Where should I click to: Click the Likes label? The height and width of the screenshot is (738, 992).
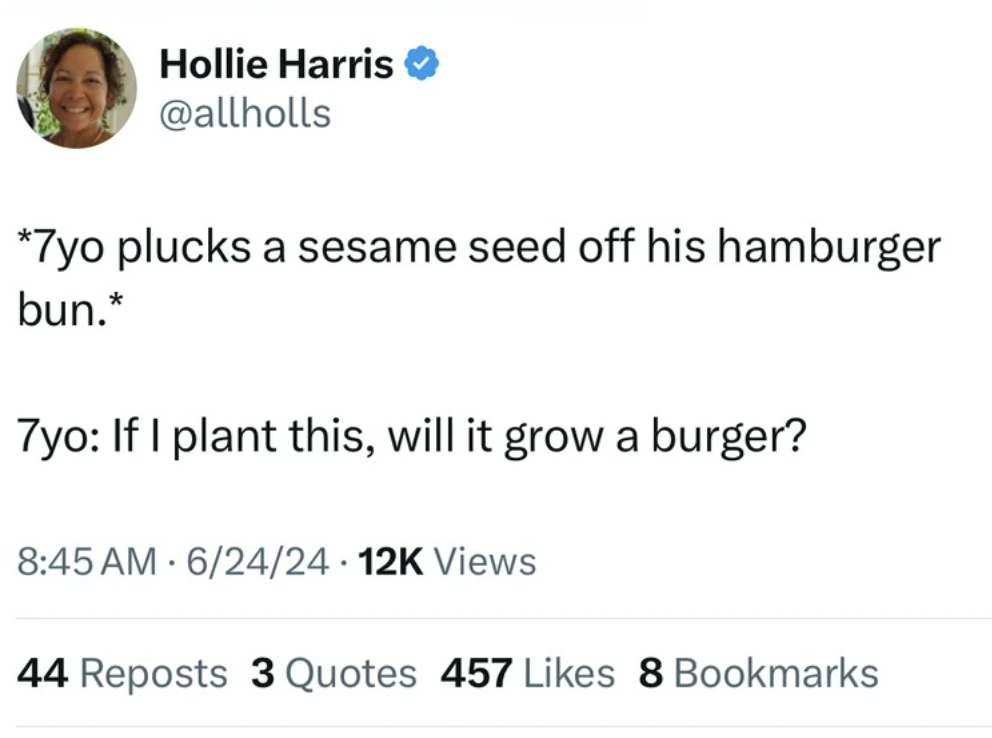pyautogui.click(x=566, y=672)
